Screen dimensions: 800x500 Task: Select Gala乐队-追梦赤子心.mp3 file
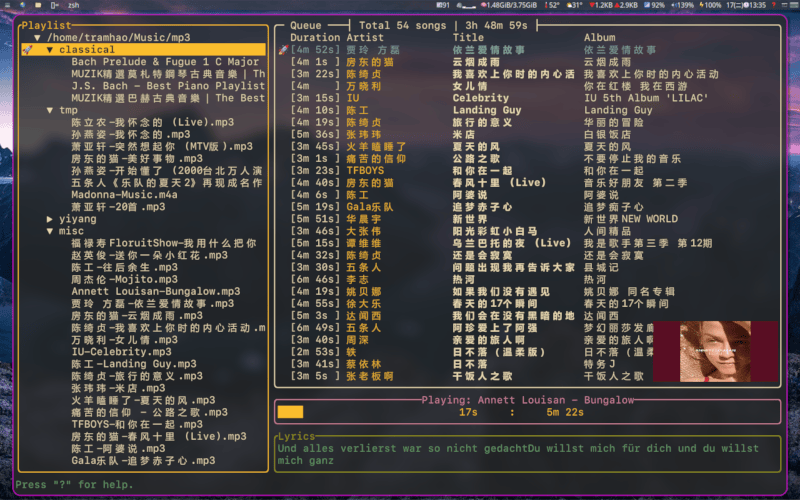click(143, 461)
